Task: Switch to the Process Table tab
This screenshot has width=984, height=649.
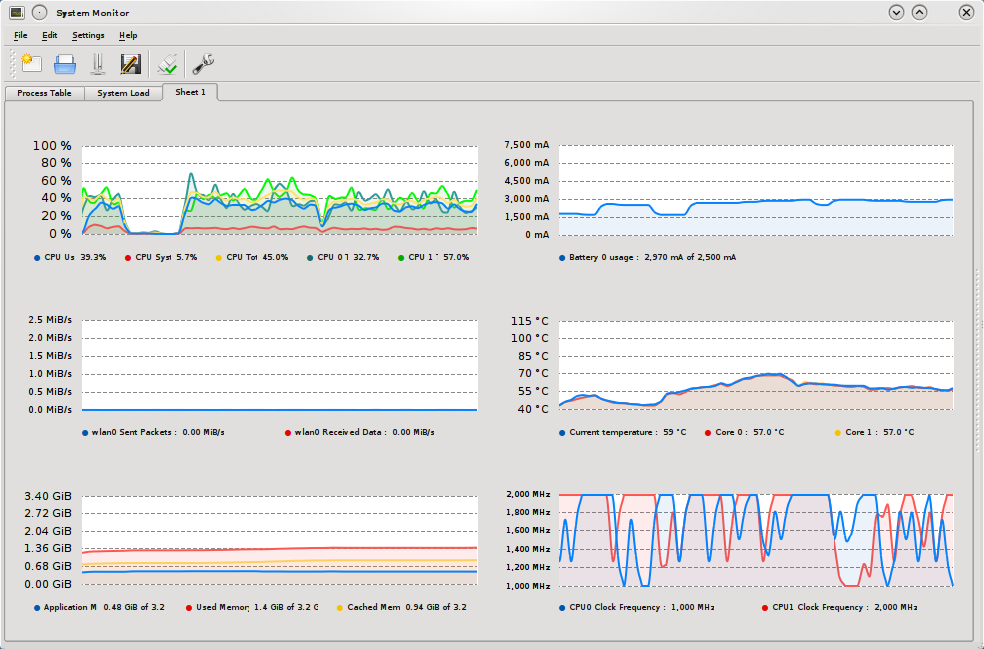Action: 44,93
